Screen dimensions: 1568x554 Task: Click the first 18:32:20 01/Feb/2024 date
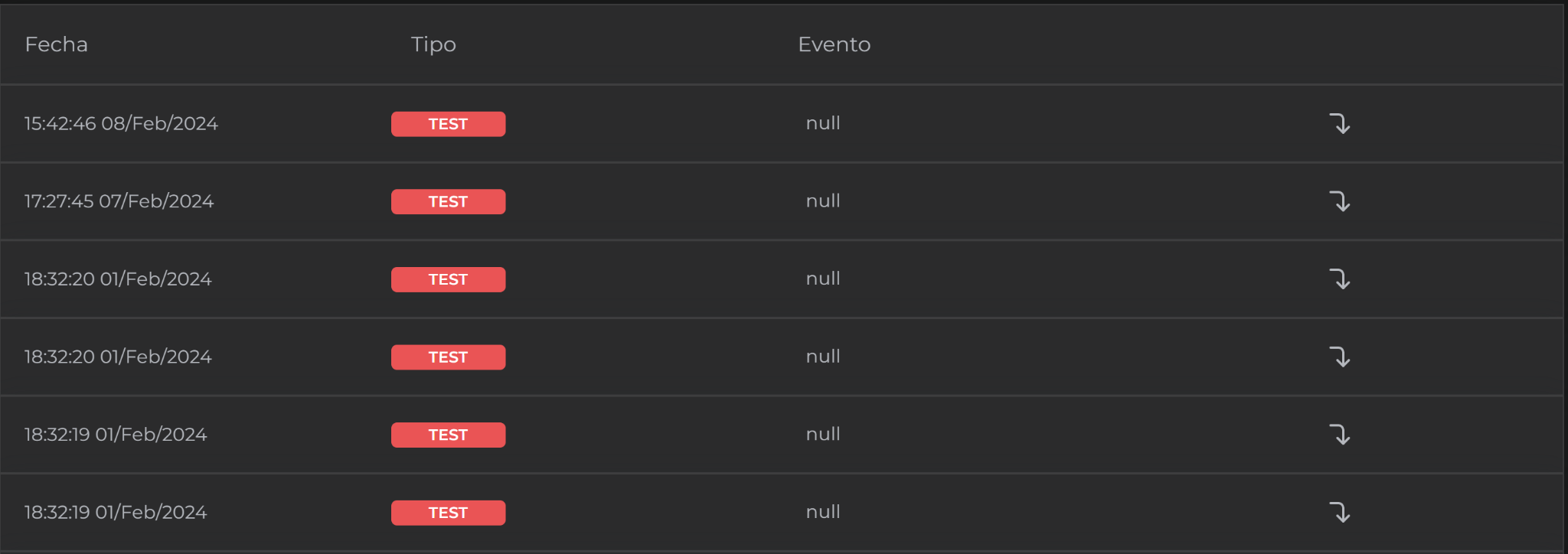coord(118,279)
